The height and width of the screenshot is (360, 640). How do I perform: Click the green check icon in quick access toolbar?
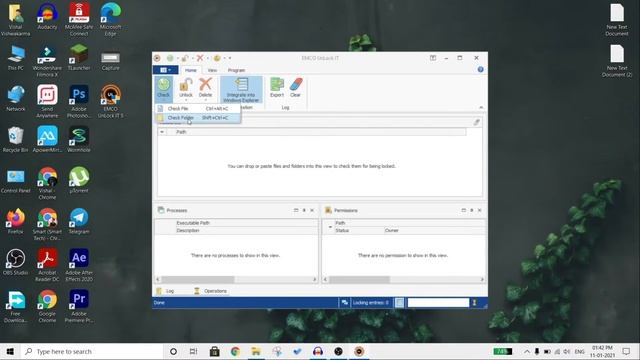click(170, 58)
